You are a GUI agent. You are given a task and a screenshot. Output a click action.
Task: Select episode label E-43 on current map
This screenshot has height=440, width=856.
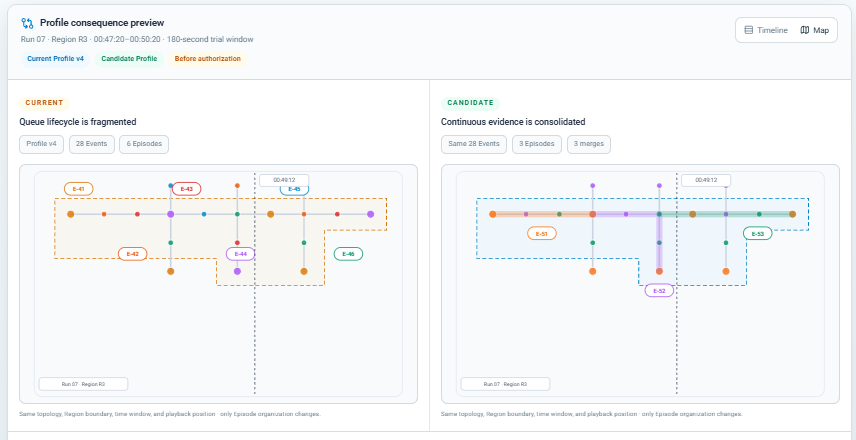pos(187,189)
